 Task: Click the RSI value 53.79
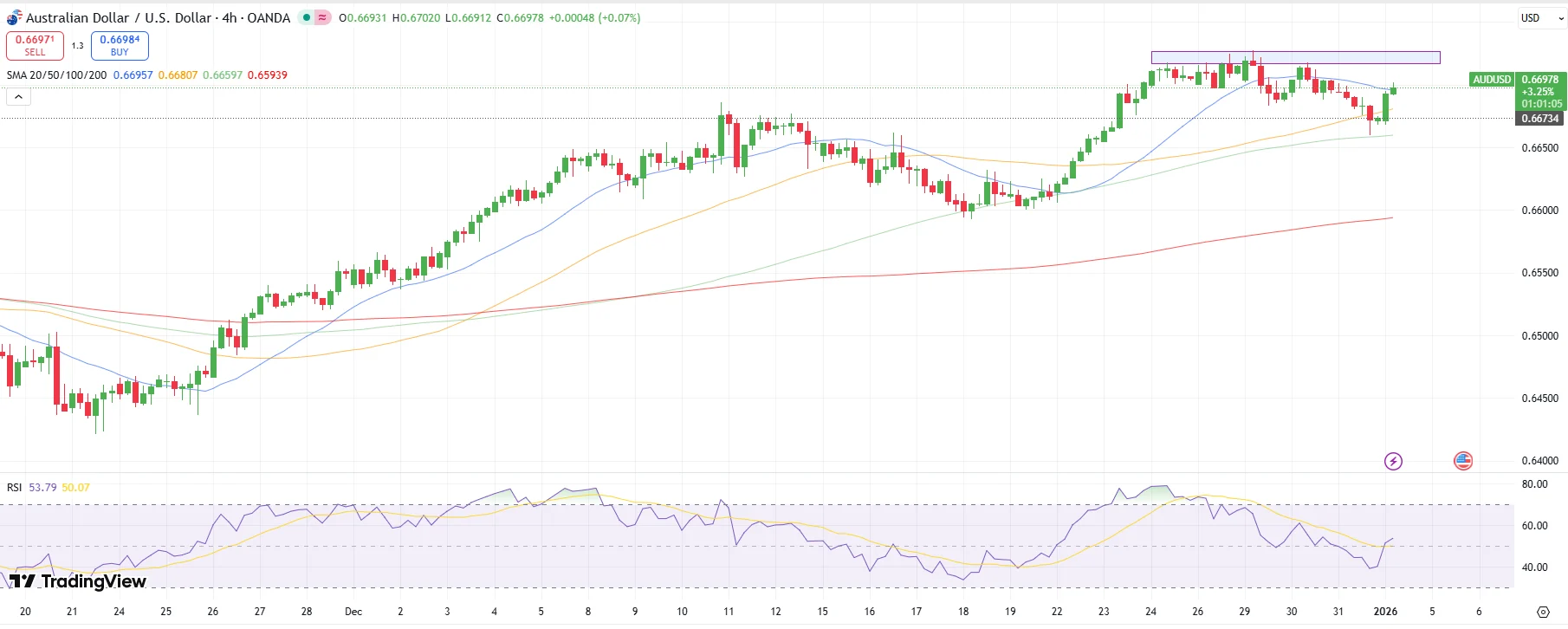pyautogui.click(x=42, y=488)
